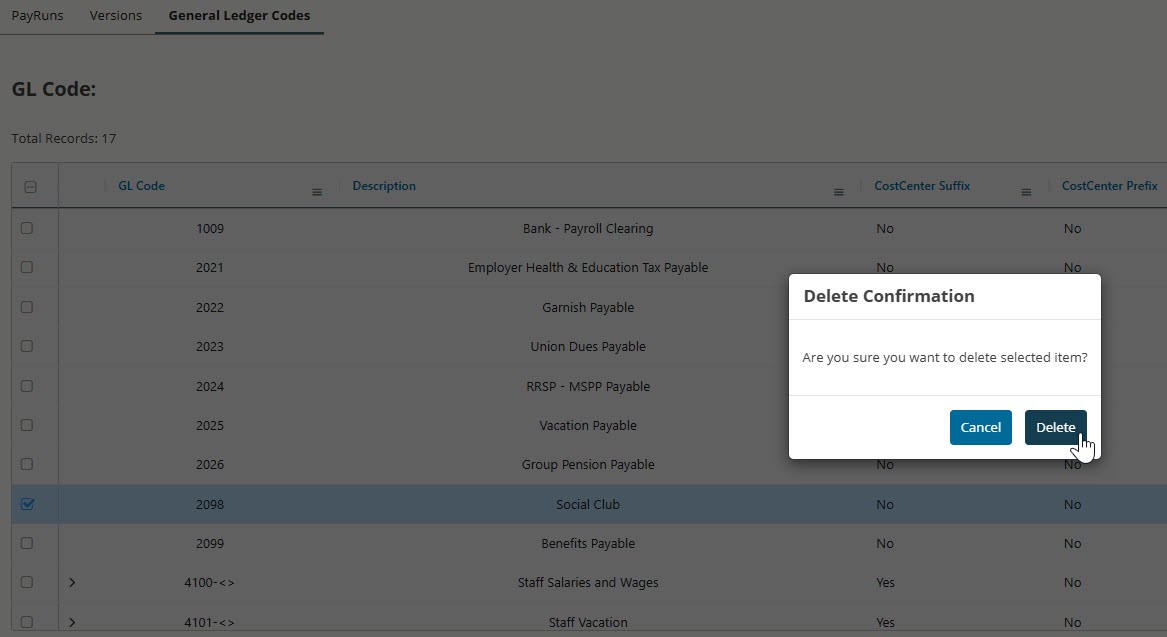1167x637 pixels.
Task: Click the Total Records: 17 label
Action: point(63,138)
